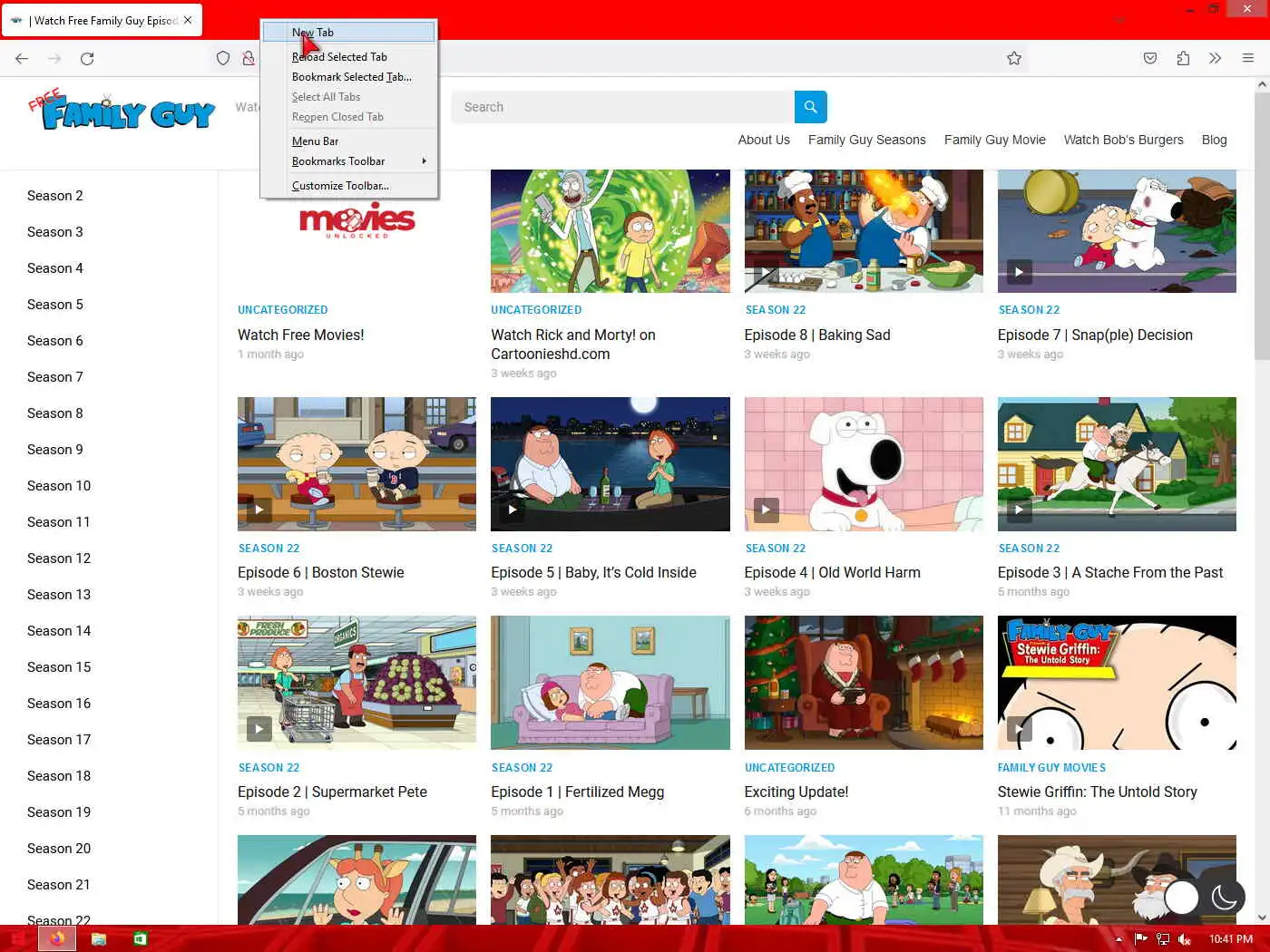This screenshot has width=1270, height=952.
Task: Open the Family Guy Movie nav link
Action: pyautogui.click(x=995, y=140)
